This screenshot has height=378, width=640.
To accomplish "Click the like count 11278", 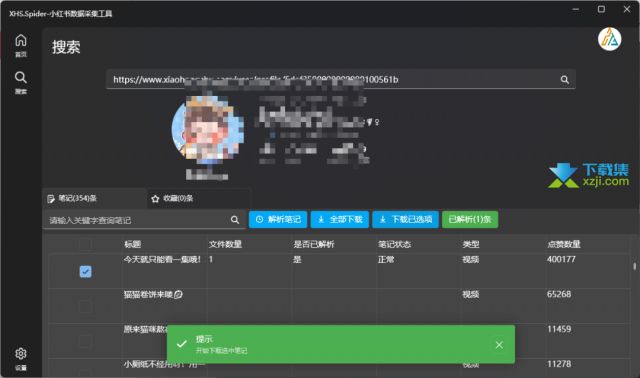I will (559, 364).
